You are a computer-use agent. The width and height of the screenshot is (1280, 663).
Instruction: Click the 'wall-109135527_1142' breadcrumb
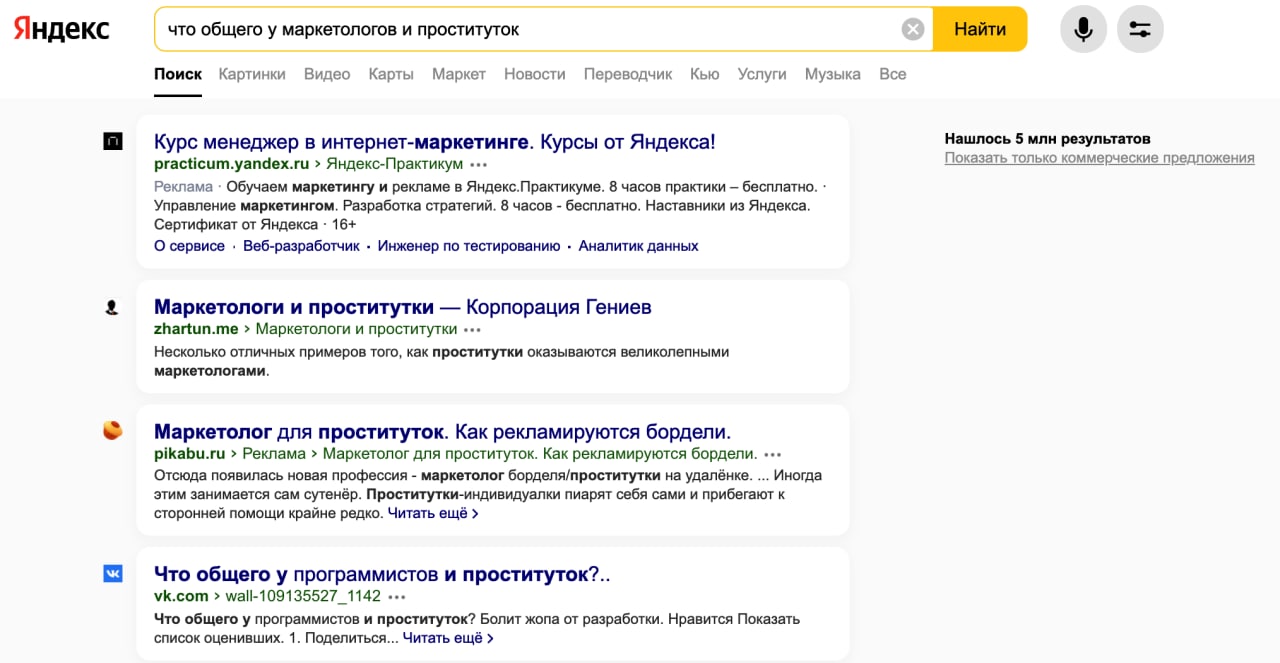pyautogui.click(x=303, y=597)
